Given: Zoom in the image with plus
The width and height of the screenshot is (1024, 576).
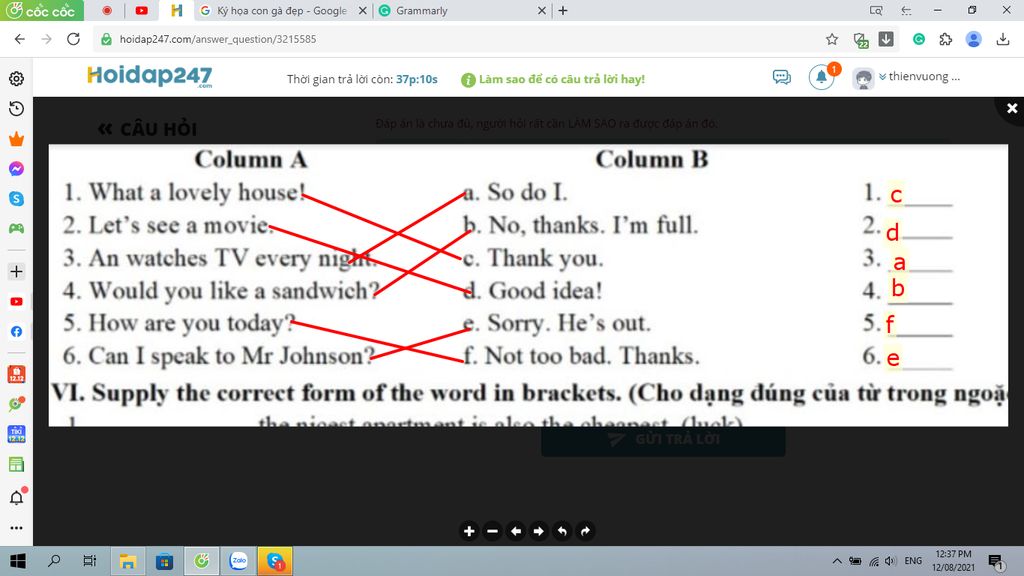Looking at the screenshot, I should click(469, 531).
